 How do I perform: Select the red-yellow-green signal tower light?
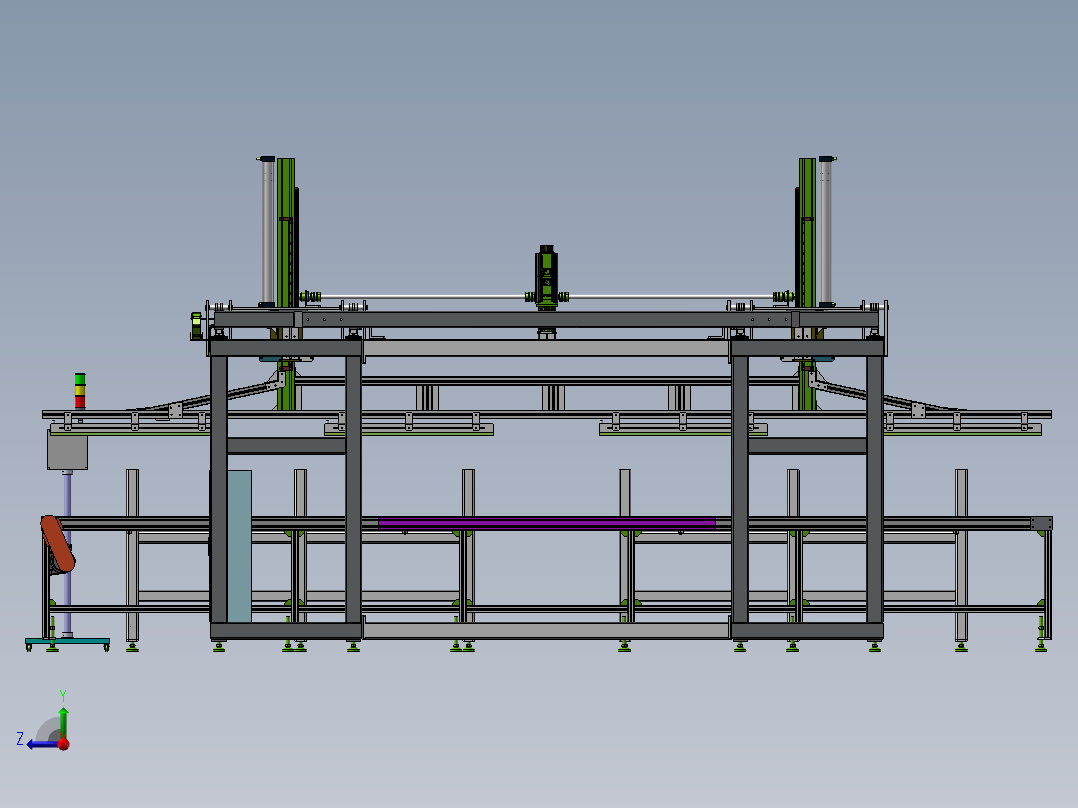(80, 391)
